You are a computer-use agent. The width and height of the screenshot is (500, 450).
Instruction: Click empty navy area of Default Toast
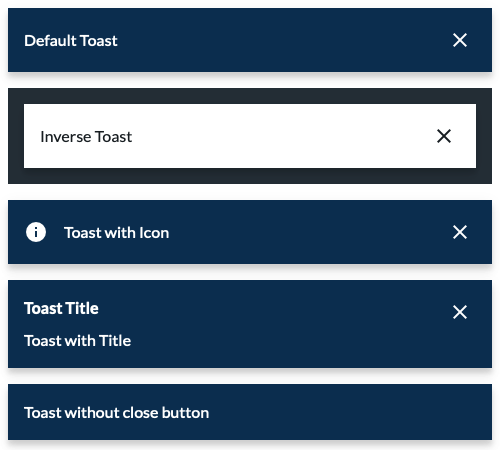(283, 40)
